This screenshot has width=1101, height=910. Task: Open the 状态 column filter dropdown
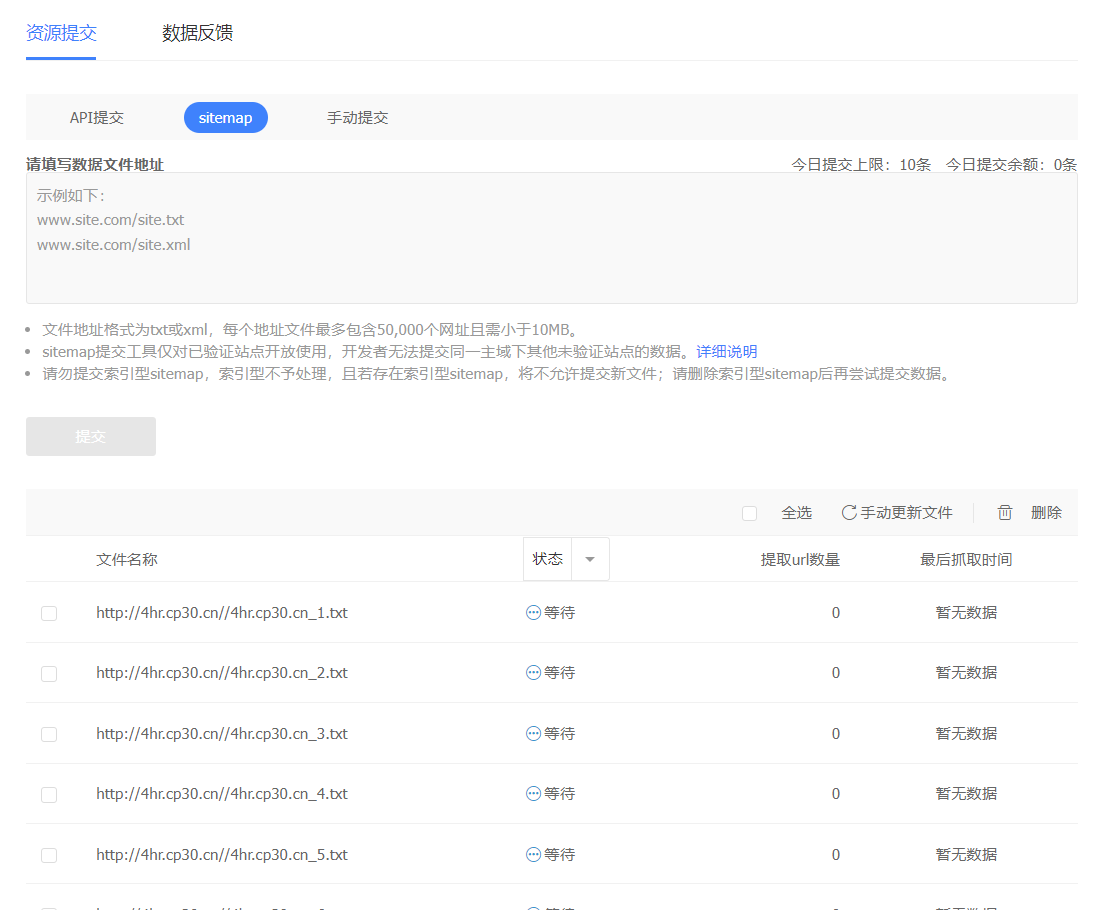pyautogui.click(x=590, y=559)
